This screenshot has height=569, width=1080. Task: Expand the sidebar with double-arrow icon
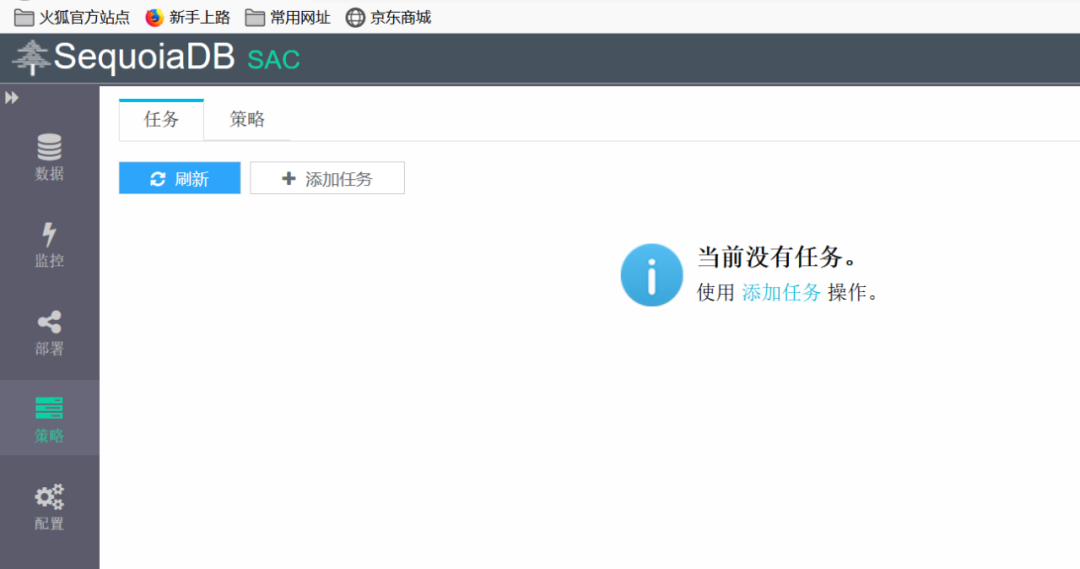(x=12, y=98)
